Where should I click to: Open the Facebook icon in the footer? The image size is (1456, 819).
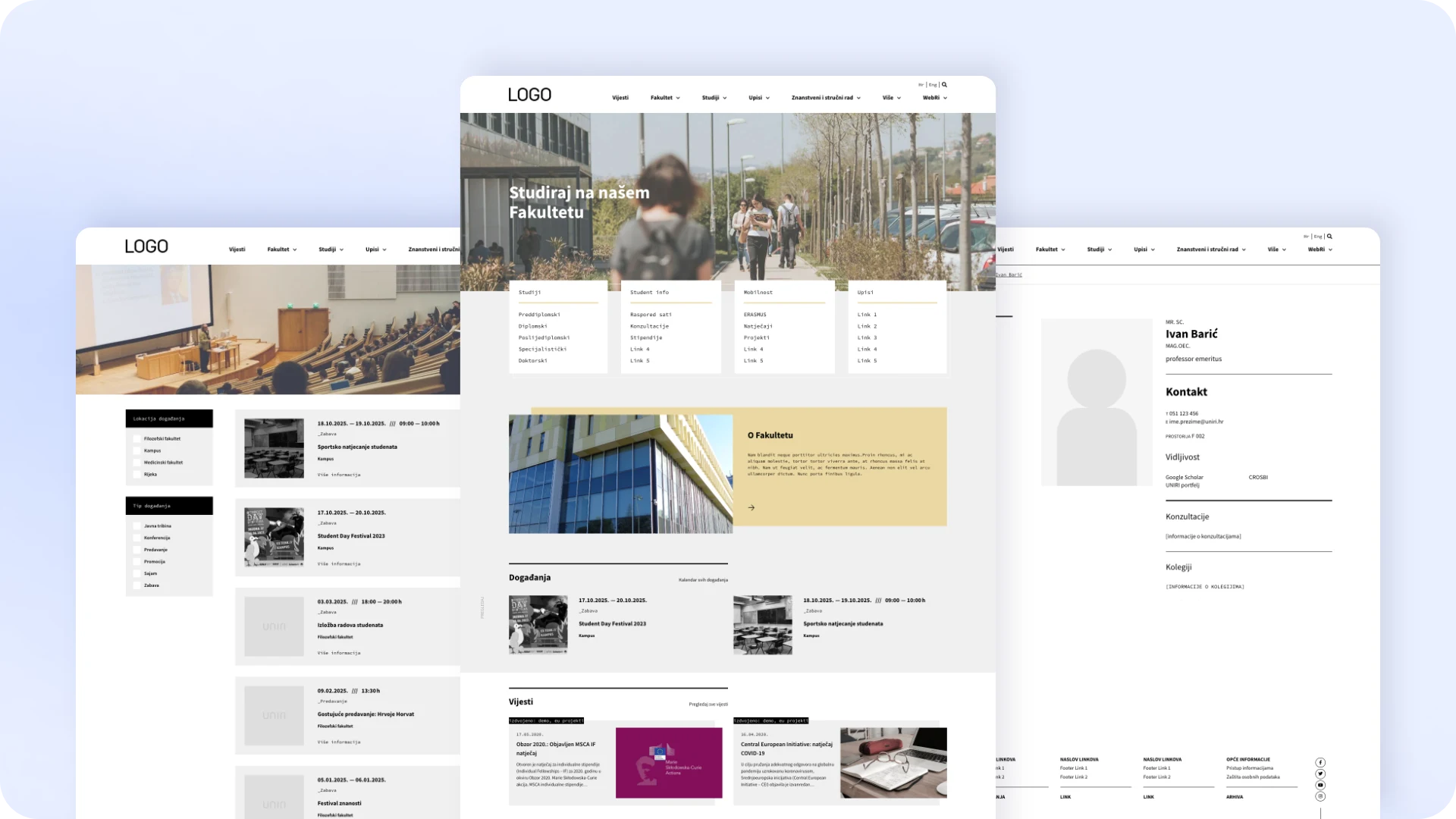point(1320,763)
